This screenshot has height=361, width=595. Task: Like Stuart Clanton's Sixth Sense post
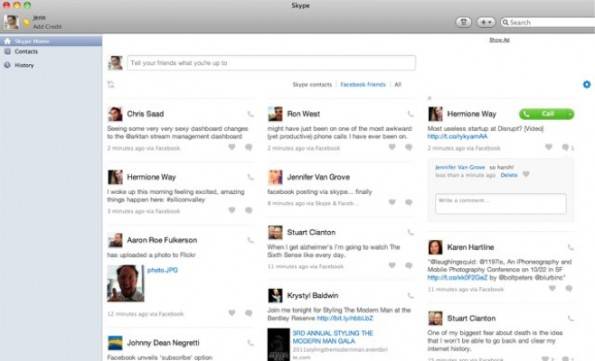click(392, 265)
